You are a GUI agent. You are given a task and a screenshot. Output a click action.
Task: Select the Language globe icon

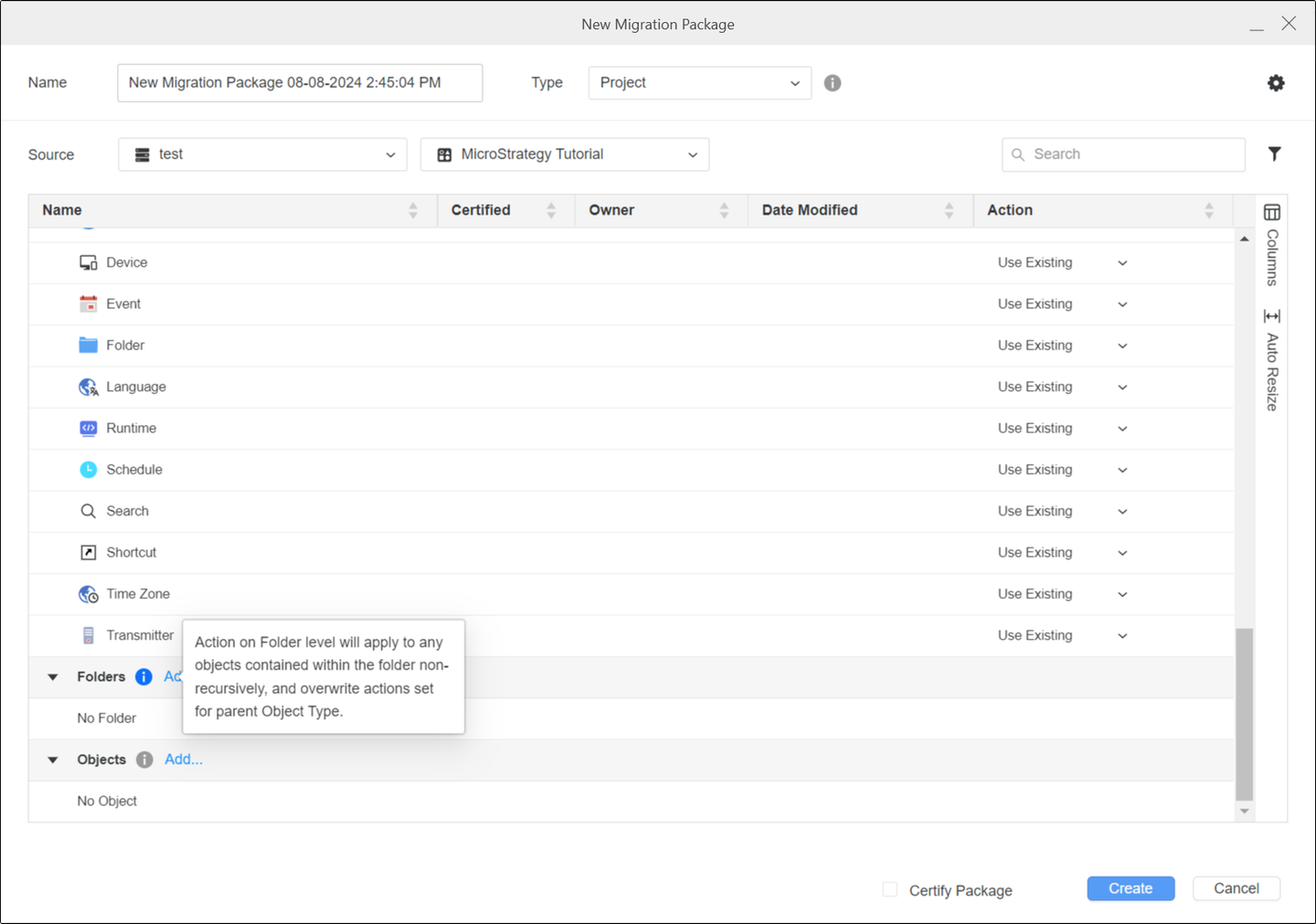[x=88, y=388]
